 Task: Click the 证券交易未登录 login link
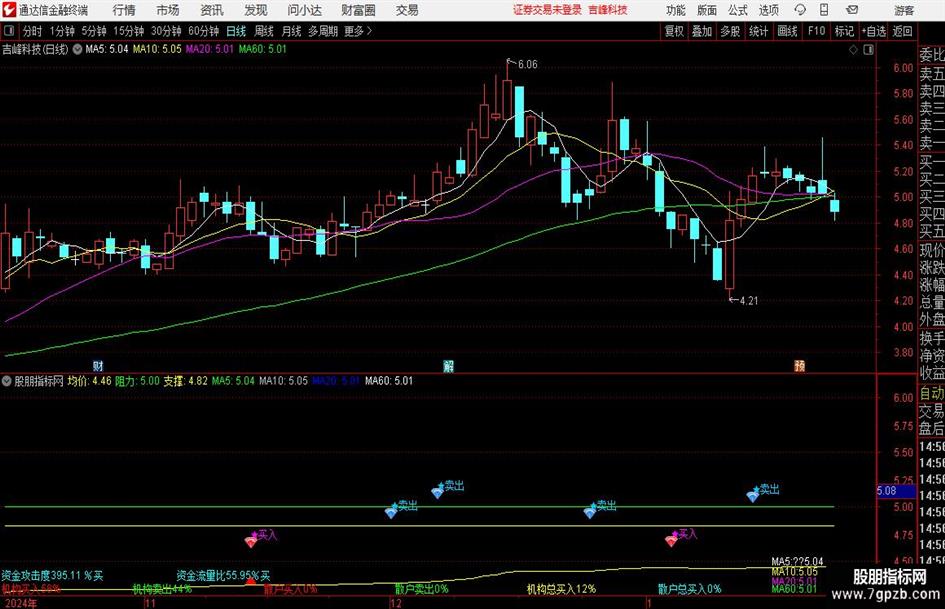(547, 10)
